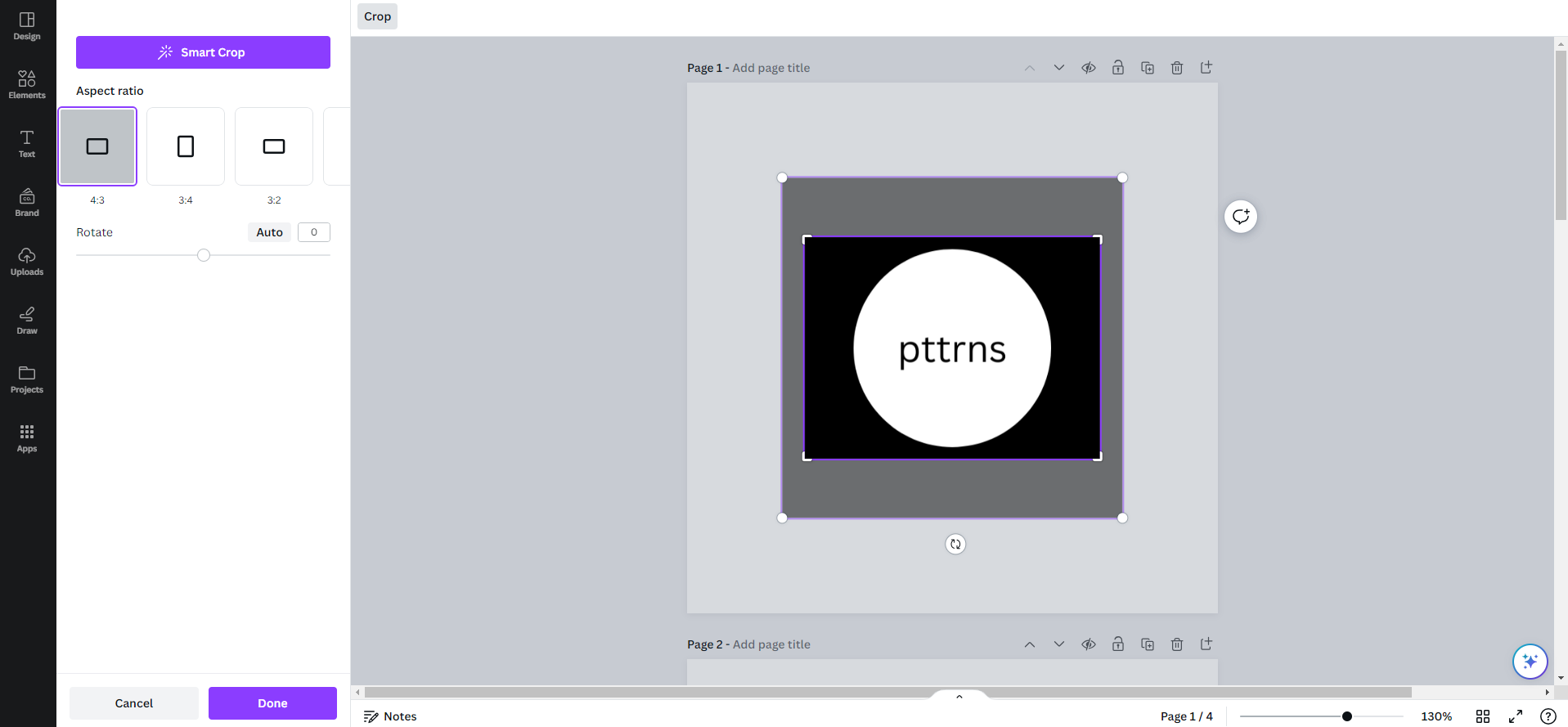The image size is (1568, 727).
Task: Open Notes at the bottom bar
Action: click(x=390, y=716)
